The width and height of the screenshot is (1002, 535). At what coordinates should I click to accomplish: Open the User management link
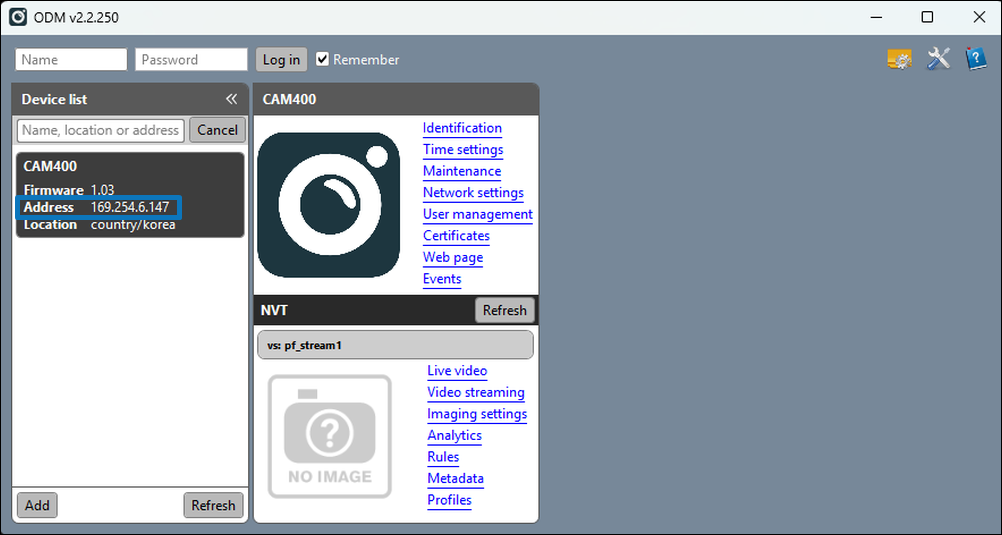point(477,214)
